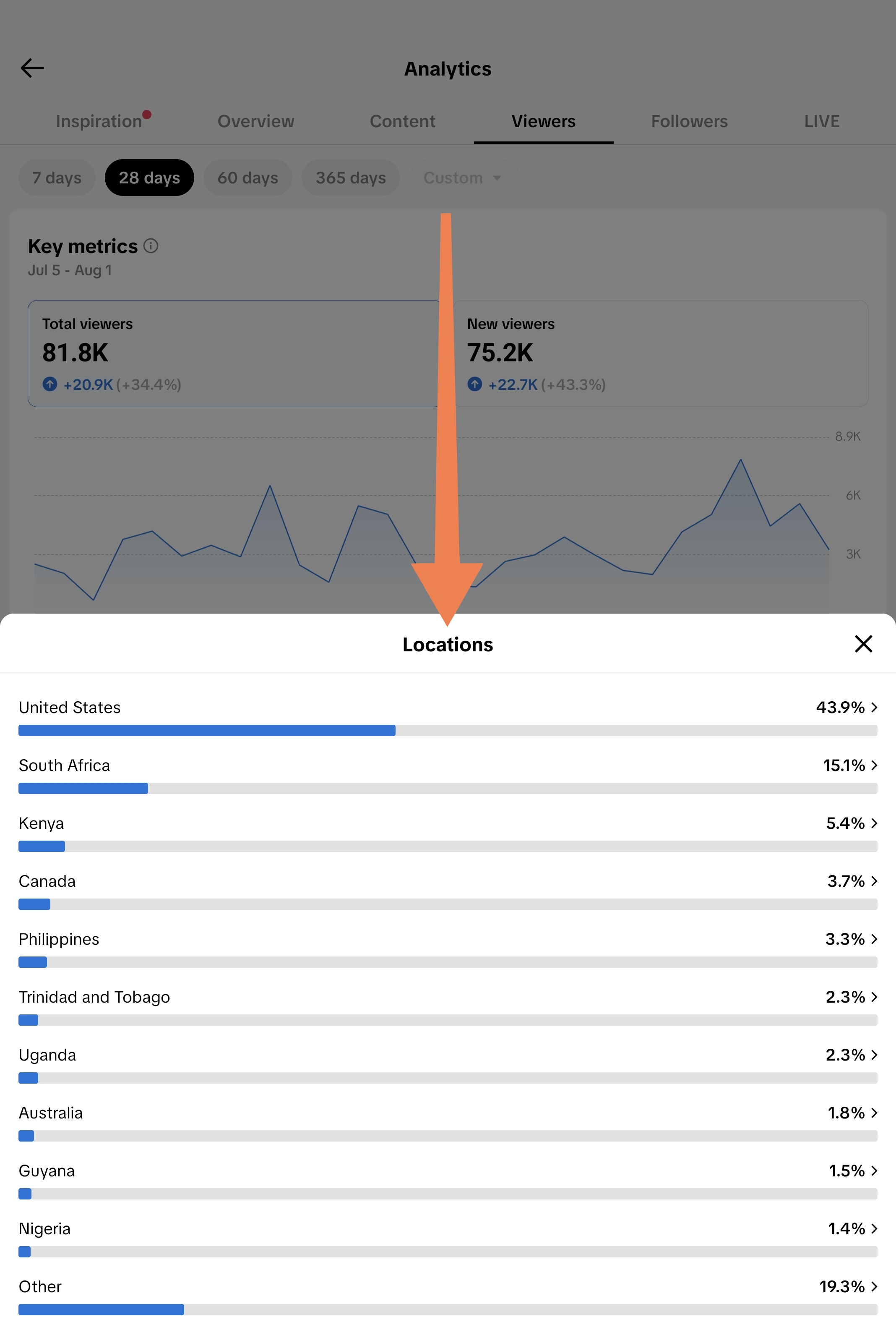Screen dimensions: 896x1343
Task: Open Canada chevron arrow
Action: (874, 881)
